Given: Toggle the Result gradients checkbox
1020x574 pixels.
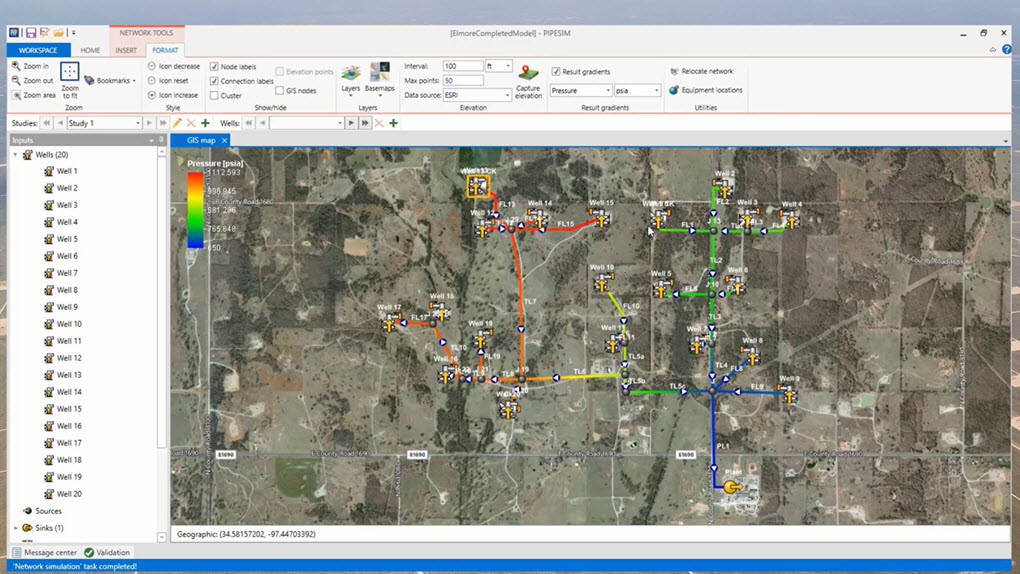Looking at the screenshot, I should (x=556, y=72).
